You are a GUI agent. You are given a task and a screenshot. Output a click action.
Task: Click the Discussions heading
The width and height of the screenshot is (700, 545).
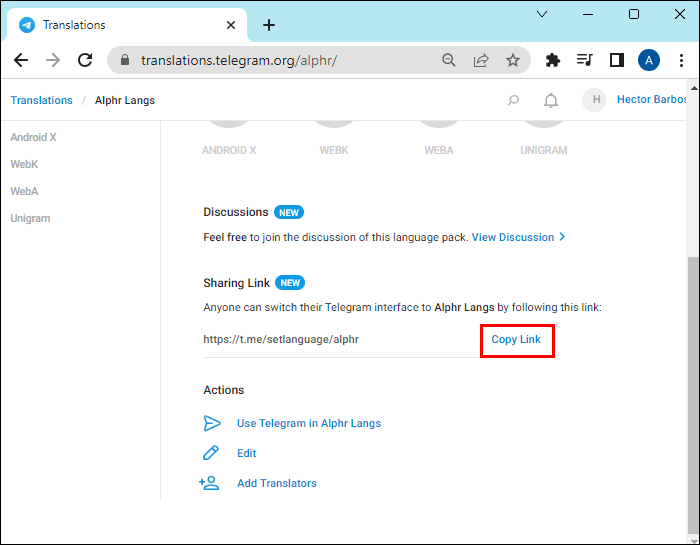[x=236, y=212]
